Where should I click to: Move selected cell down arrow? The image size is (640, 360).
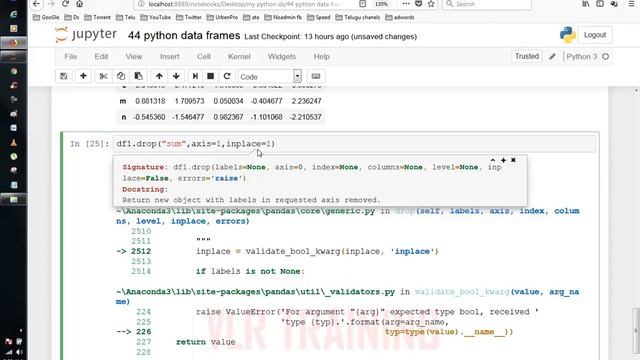(x=176, y=76)
